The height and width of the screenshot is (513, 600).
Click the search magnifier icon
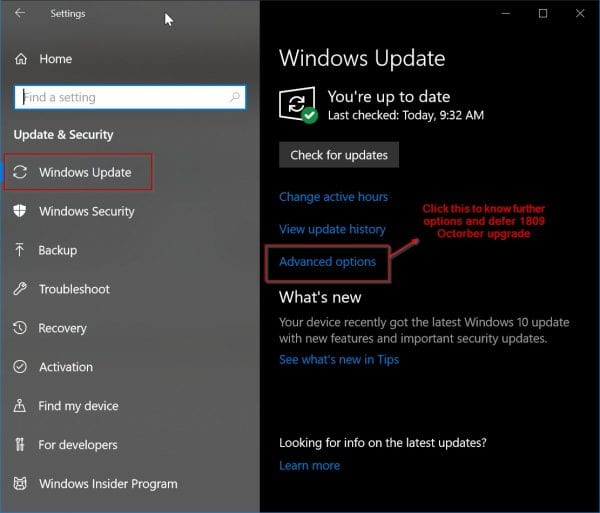[235, 97]
